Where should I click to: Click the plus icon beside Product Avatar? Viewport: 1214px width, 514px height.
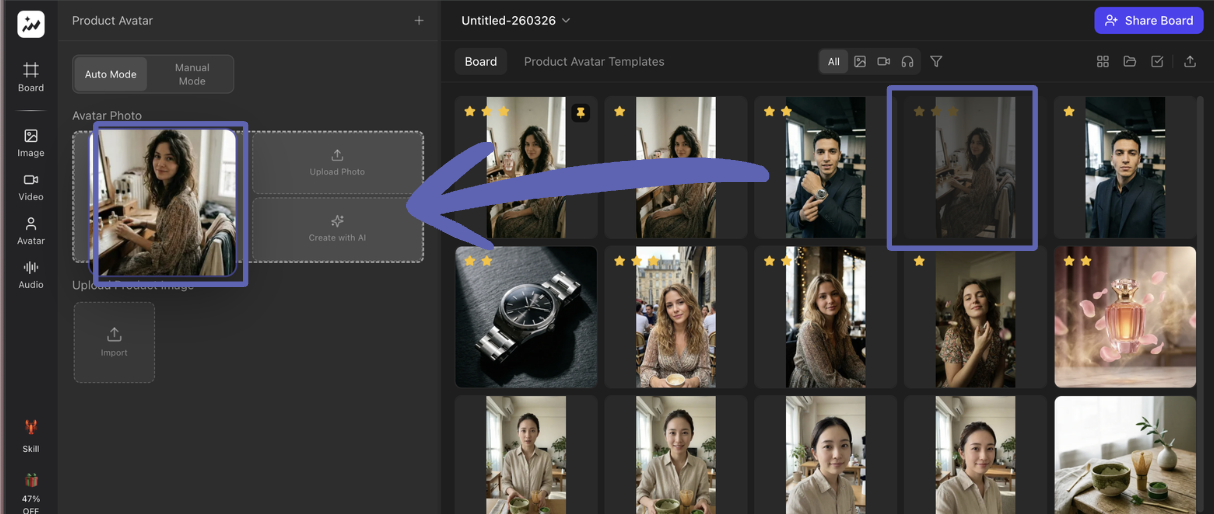coord(419,21)
